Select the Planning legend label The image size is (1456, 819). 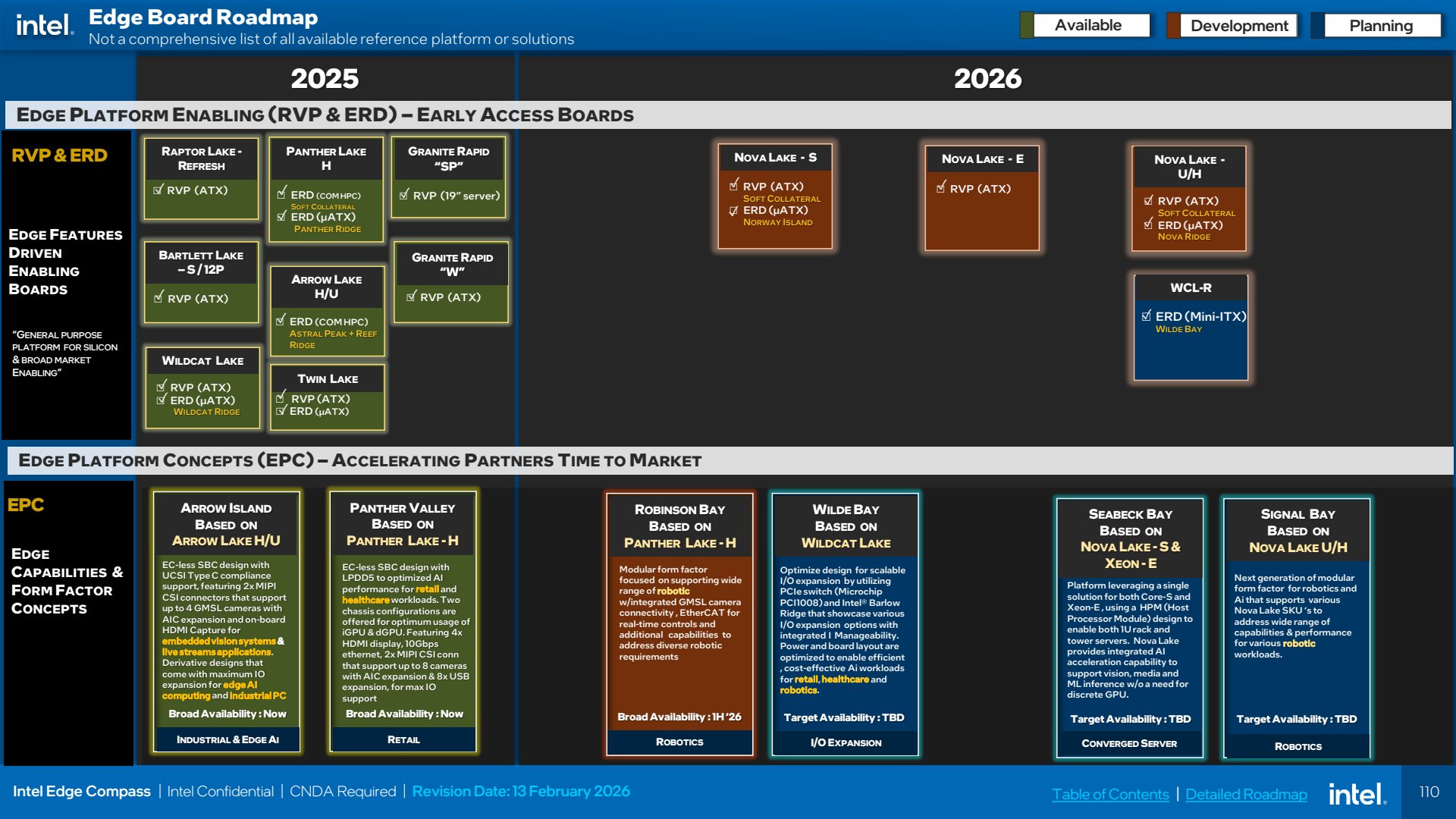1381,26
